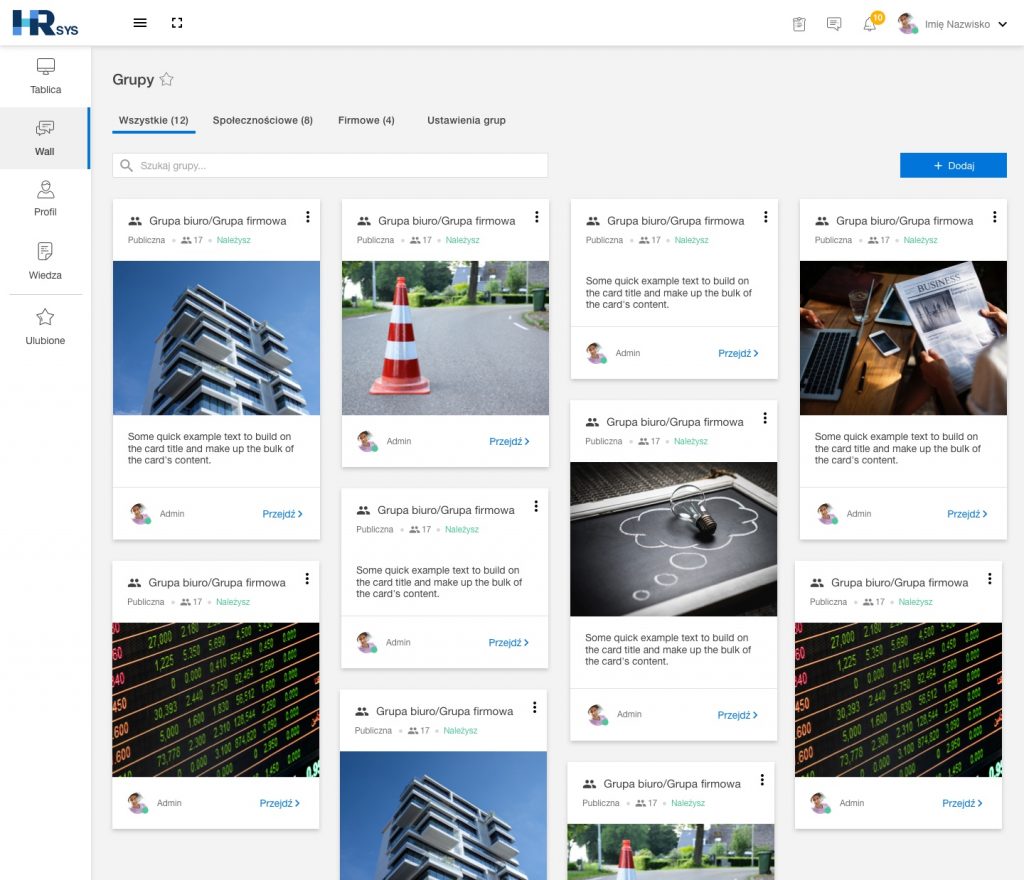Open notifications bell with the badge
The image size is (1024, 880).
[872, 23]
